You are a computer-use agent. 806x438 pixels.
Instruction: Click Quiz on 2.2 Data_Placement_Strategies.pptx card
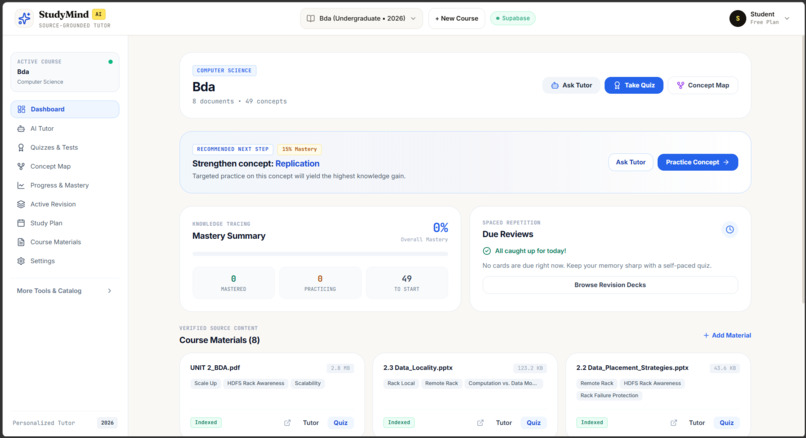[x=726, y=423]
